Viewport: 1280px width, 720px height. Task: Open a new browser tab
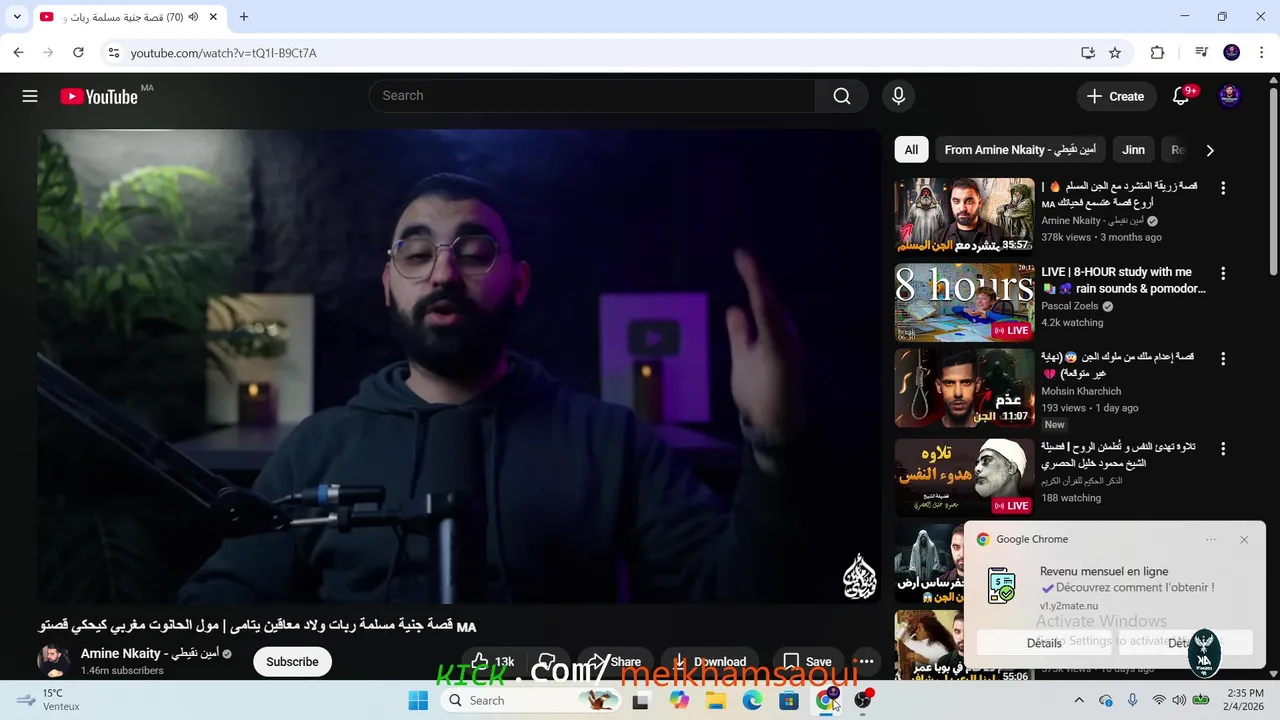[x=244, y=17]
